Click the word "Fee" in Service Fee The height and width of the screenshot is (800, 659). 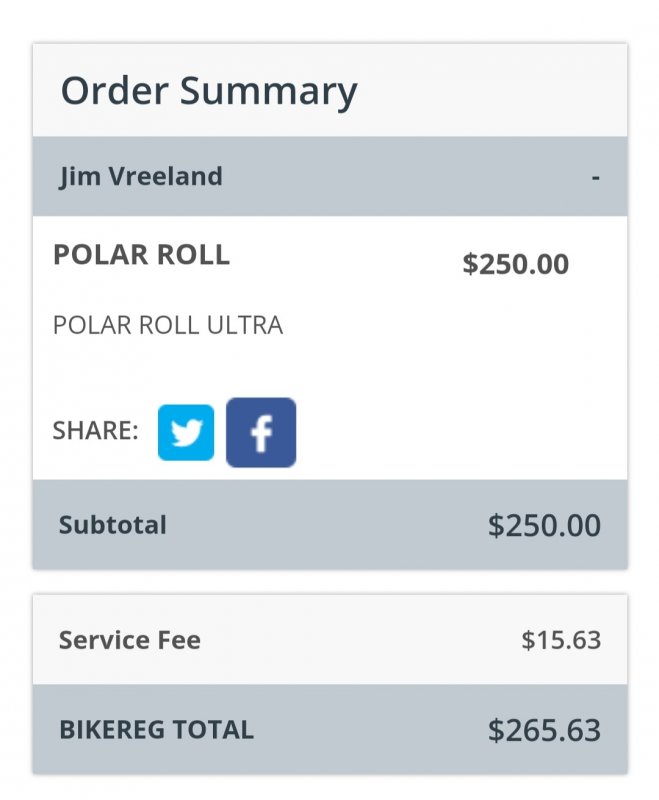pos(181,640)
